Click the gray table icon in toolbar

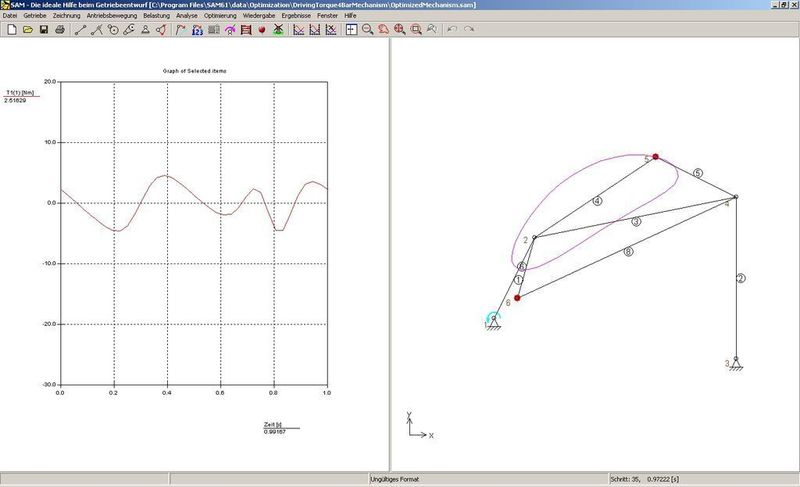(213, 30)
